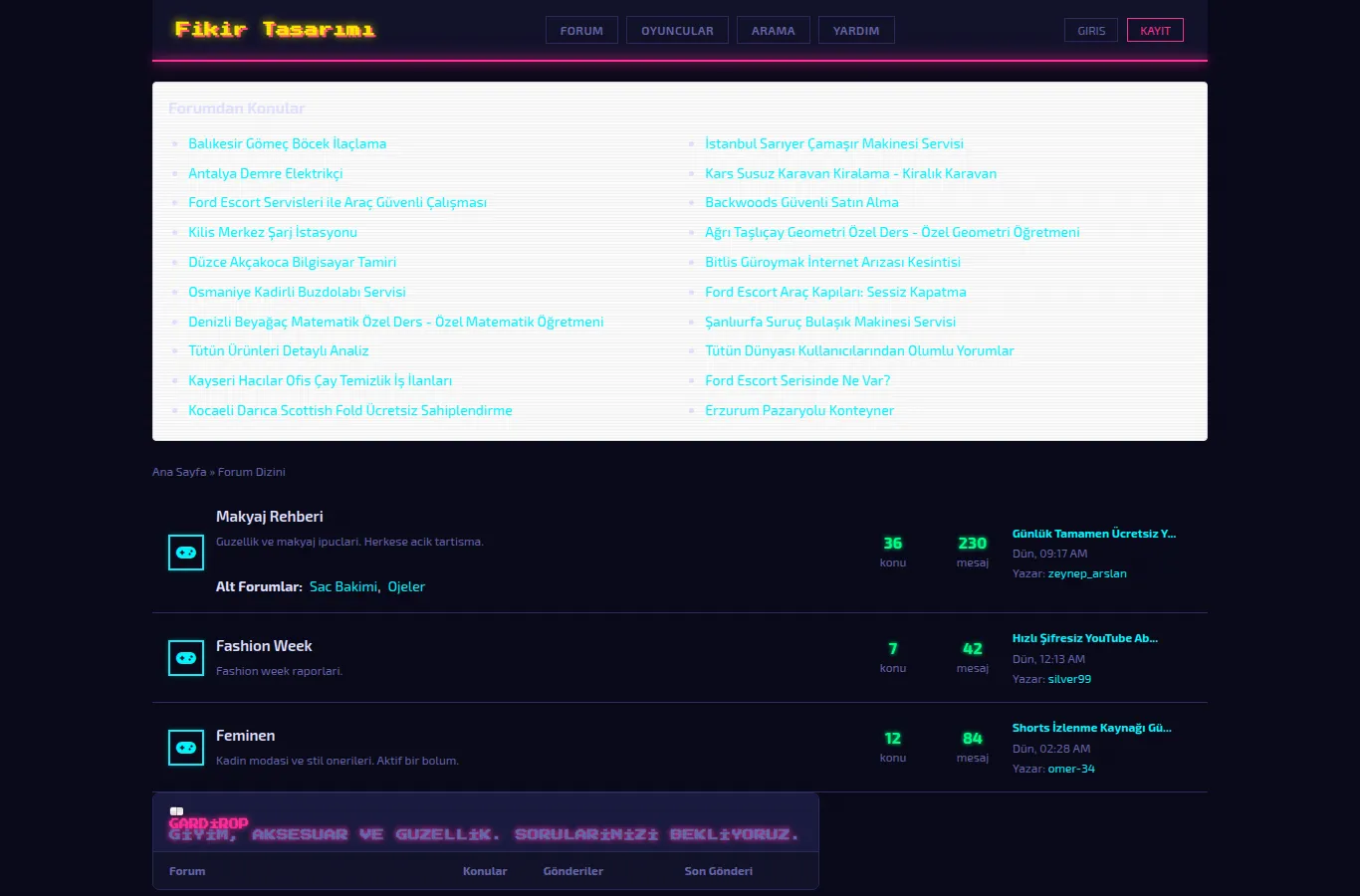The height and width of the screenshot is (896, 1360).
Task: Click the KAYIT register button
Action: (x=1155, y=31)
